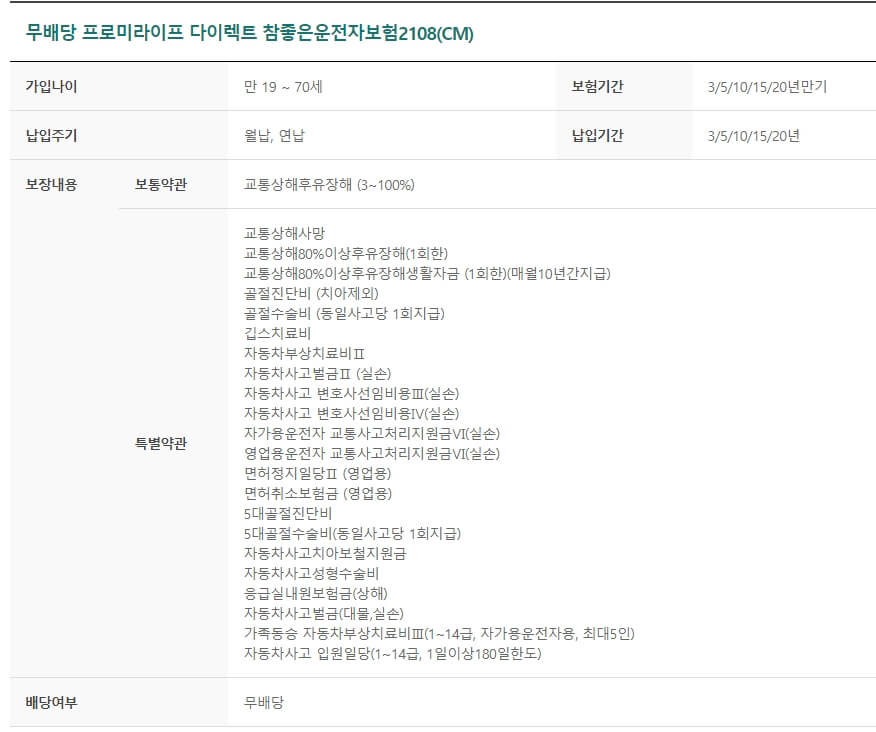Select the 5대골절진단비 line

(288, 514)
